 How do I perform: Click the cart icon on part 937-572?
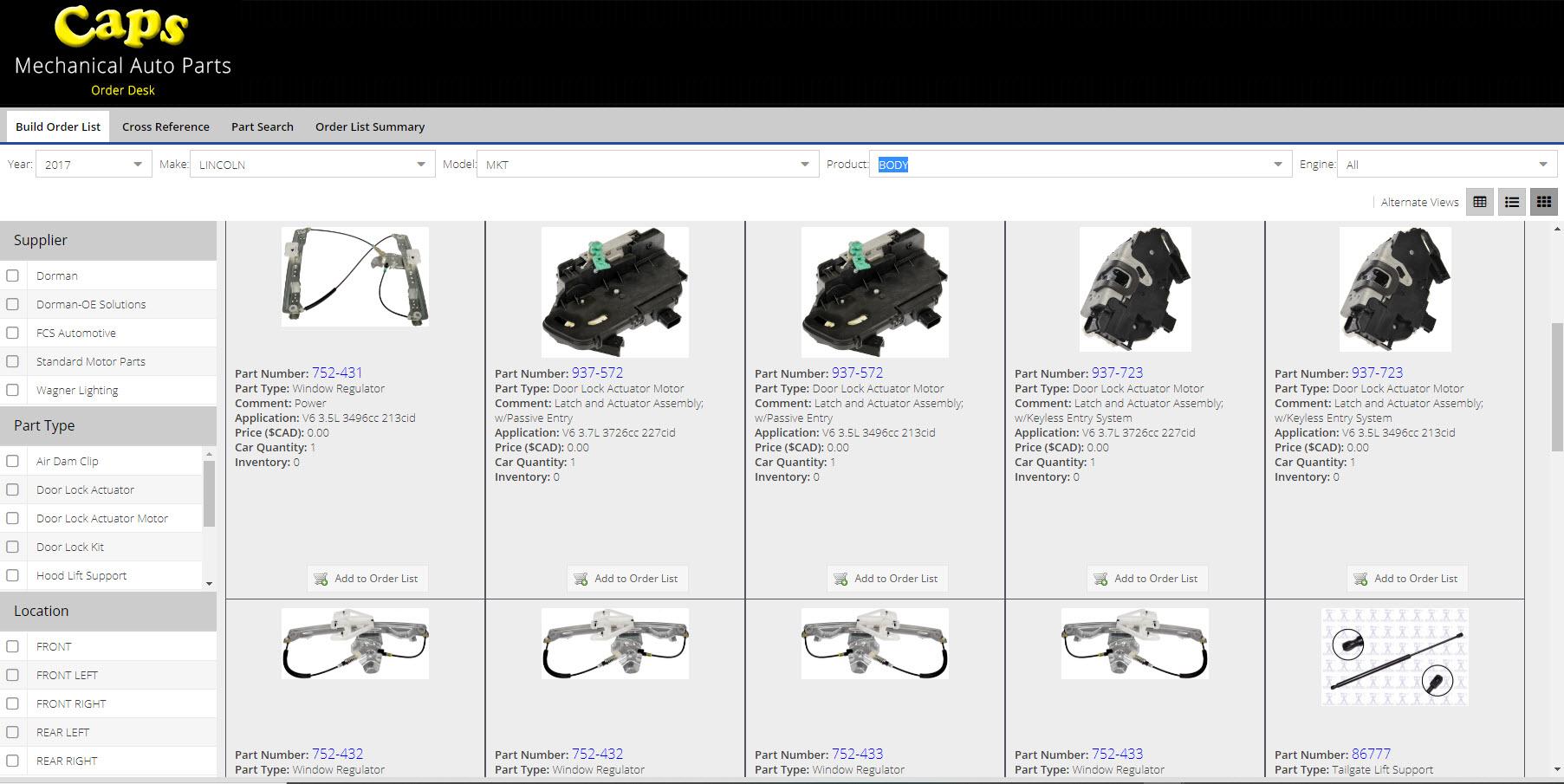pos(581,579)
